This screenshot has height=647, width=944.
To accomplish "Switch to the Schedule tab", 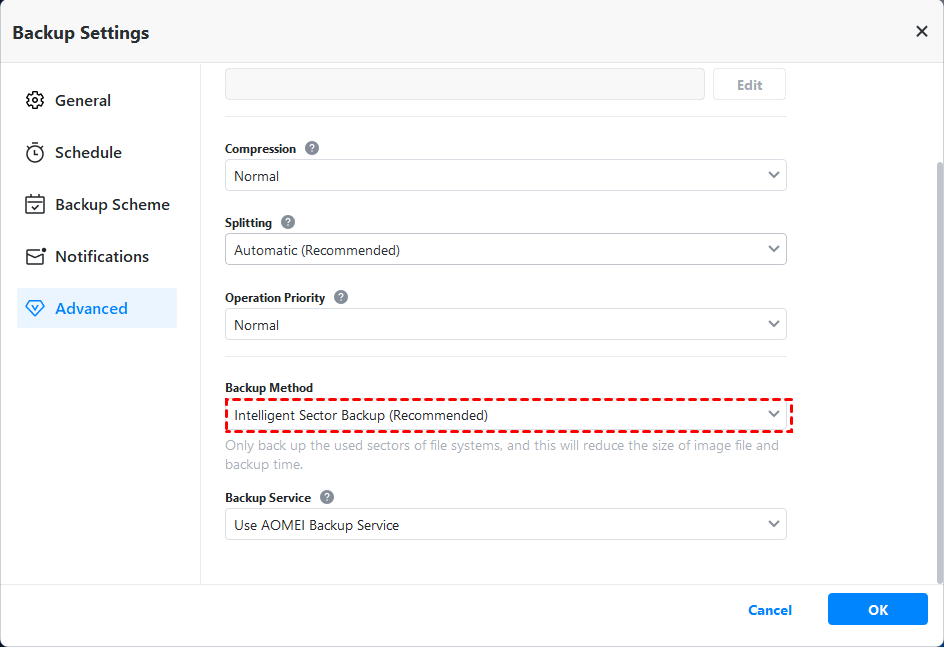I will (x=88, y=152).
